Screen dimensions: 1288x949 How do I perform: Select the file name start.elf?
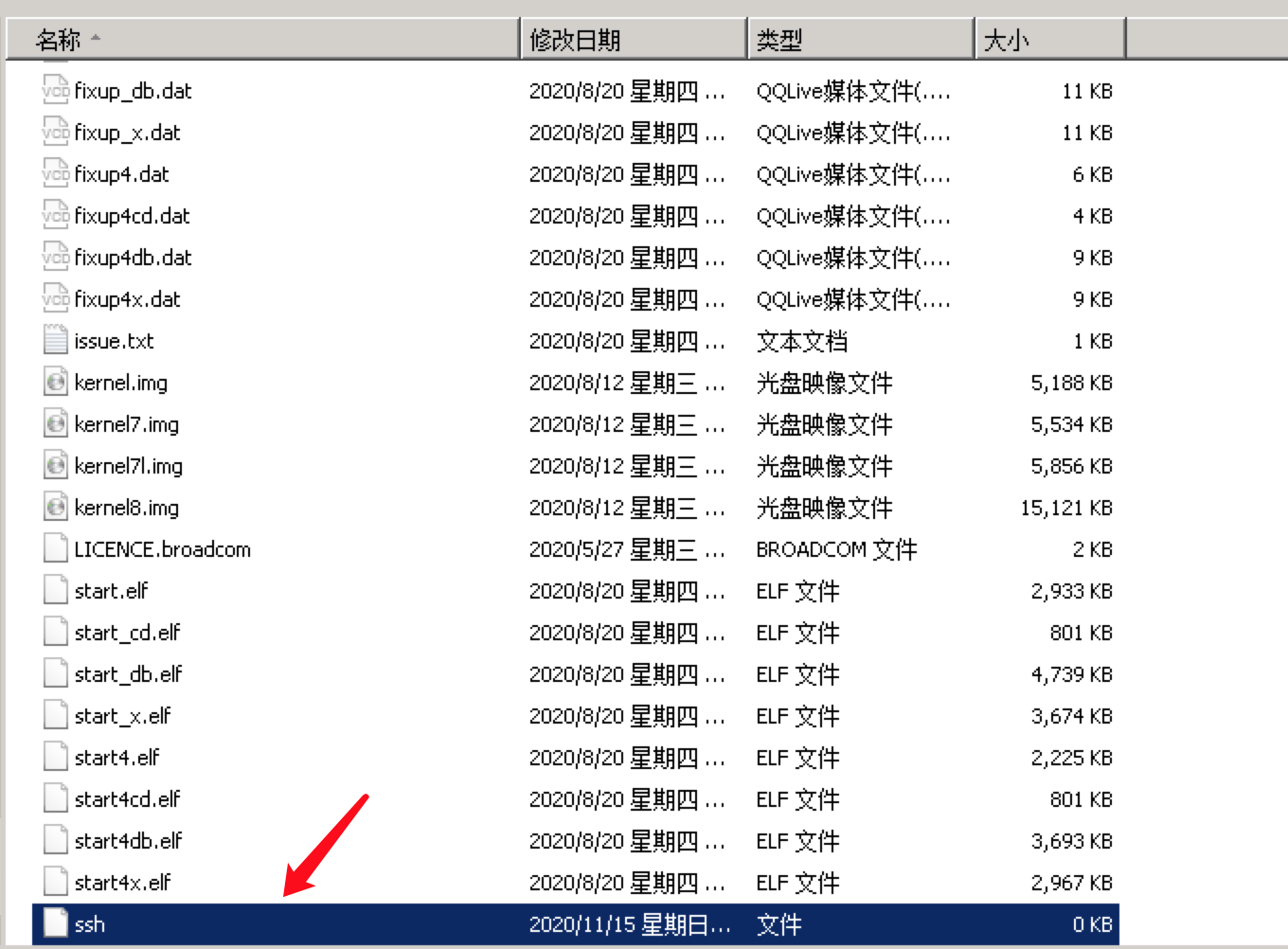click(111, 591)
